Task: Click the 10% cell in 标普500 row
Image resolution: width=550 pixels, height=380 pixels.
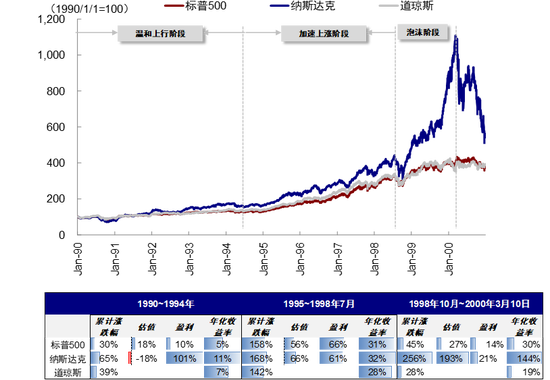Action: [184, 345]
